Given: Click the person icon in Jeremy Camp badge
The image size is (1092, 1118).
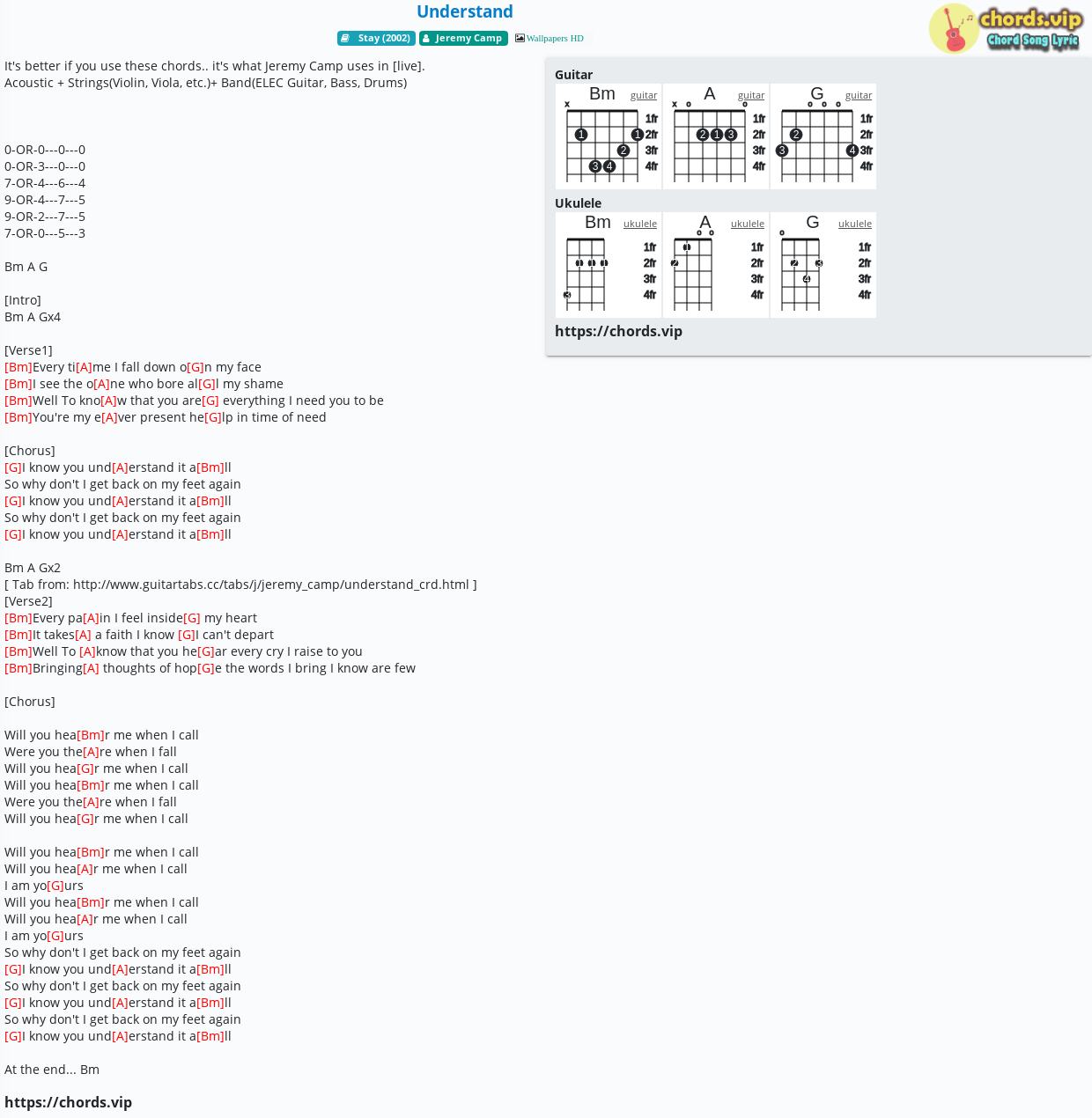Looking at the screenshot, I should pos(425,38).
